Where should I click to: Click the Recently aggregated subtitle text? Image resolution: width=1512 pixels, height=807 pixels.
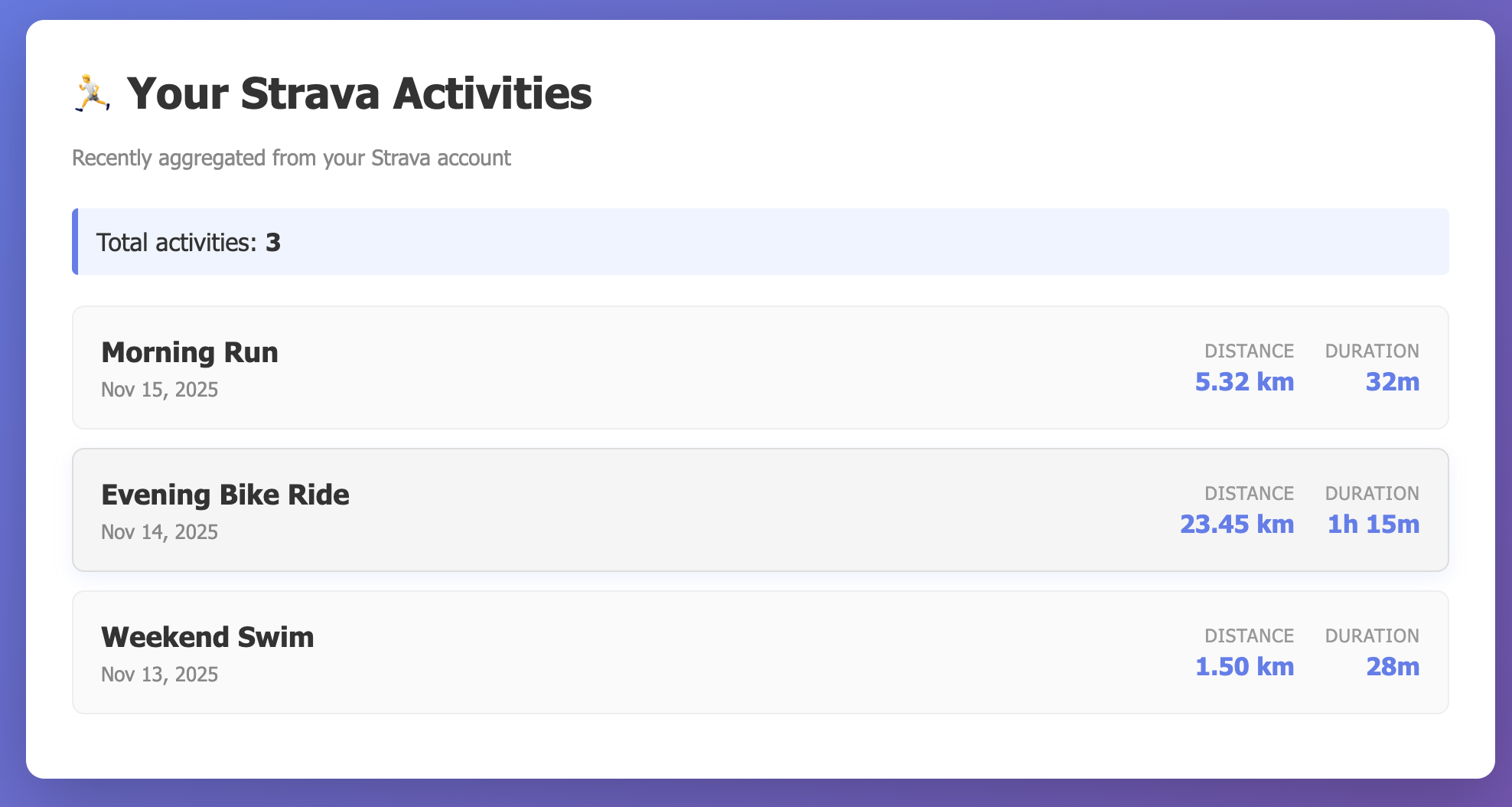(x=291, y=158)
